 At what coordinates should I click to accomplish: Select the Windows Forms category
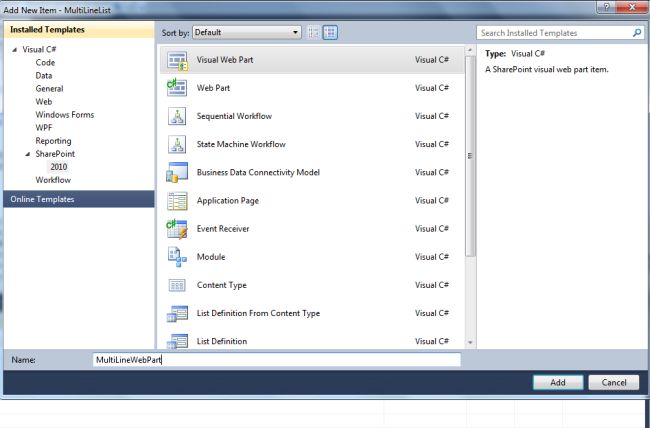click(65, 114)
